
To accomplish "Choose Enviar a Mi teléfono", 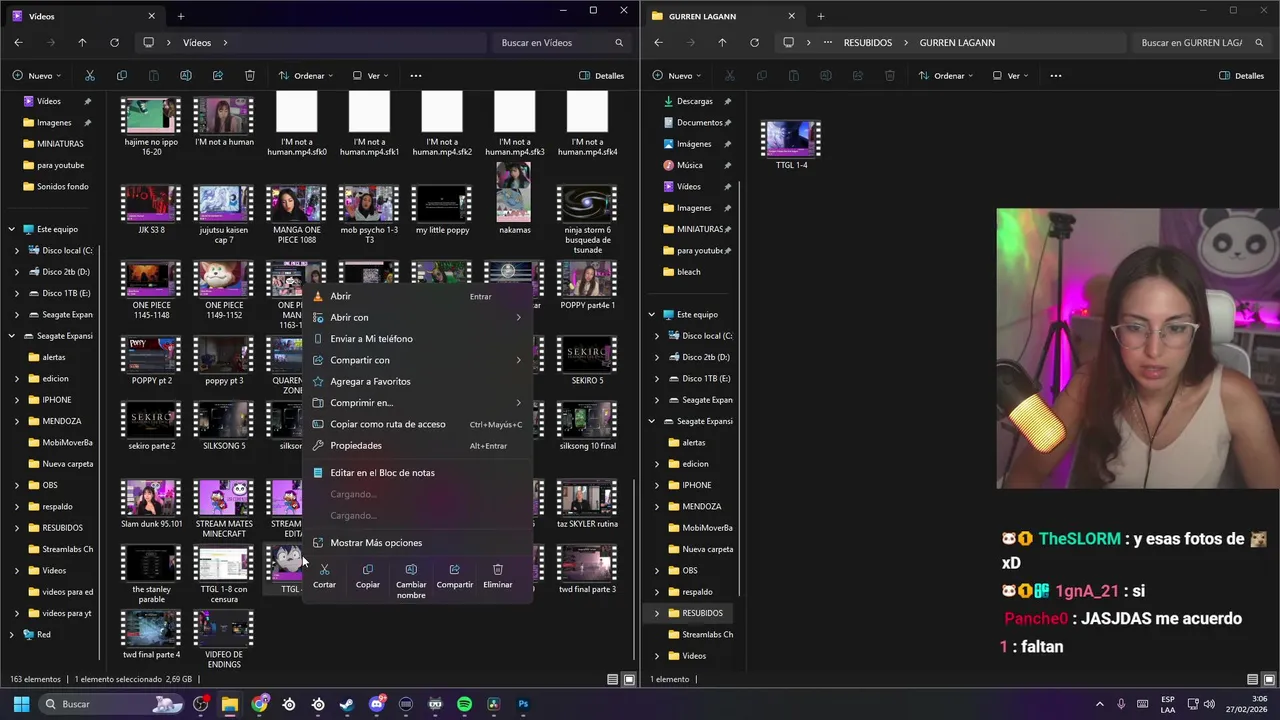I will [417, 339].
